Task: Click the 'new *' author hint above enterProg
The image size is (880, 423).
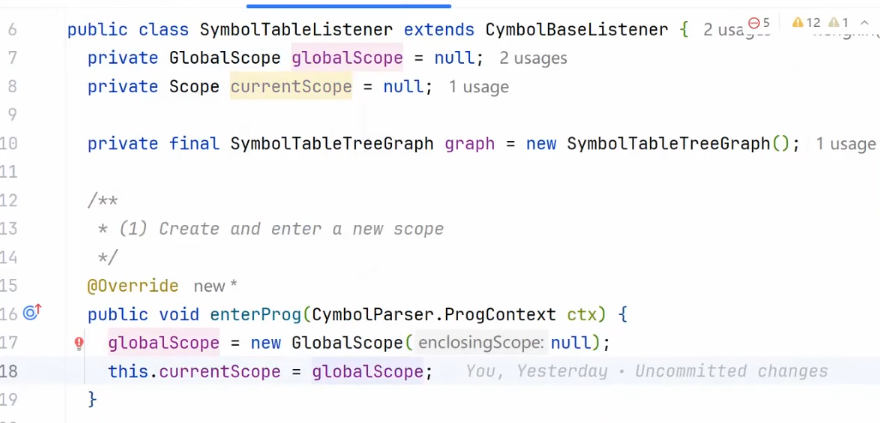Action: (215, 286)
